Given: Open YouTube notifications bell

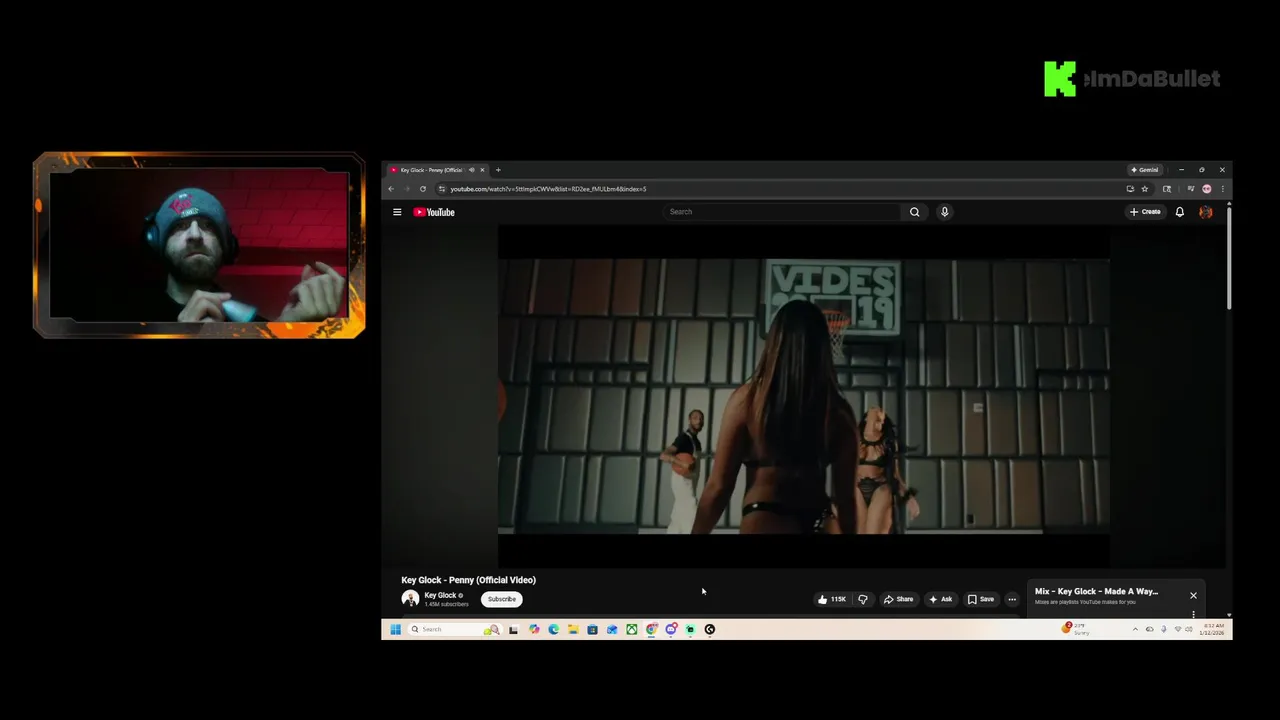Looking at the screenshot, I should point(1179,212).
